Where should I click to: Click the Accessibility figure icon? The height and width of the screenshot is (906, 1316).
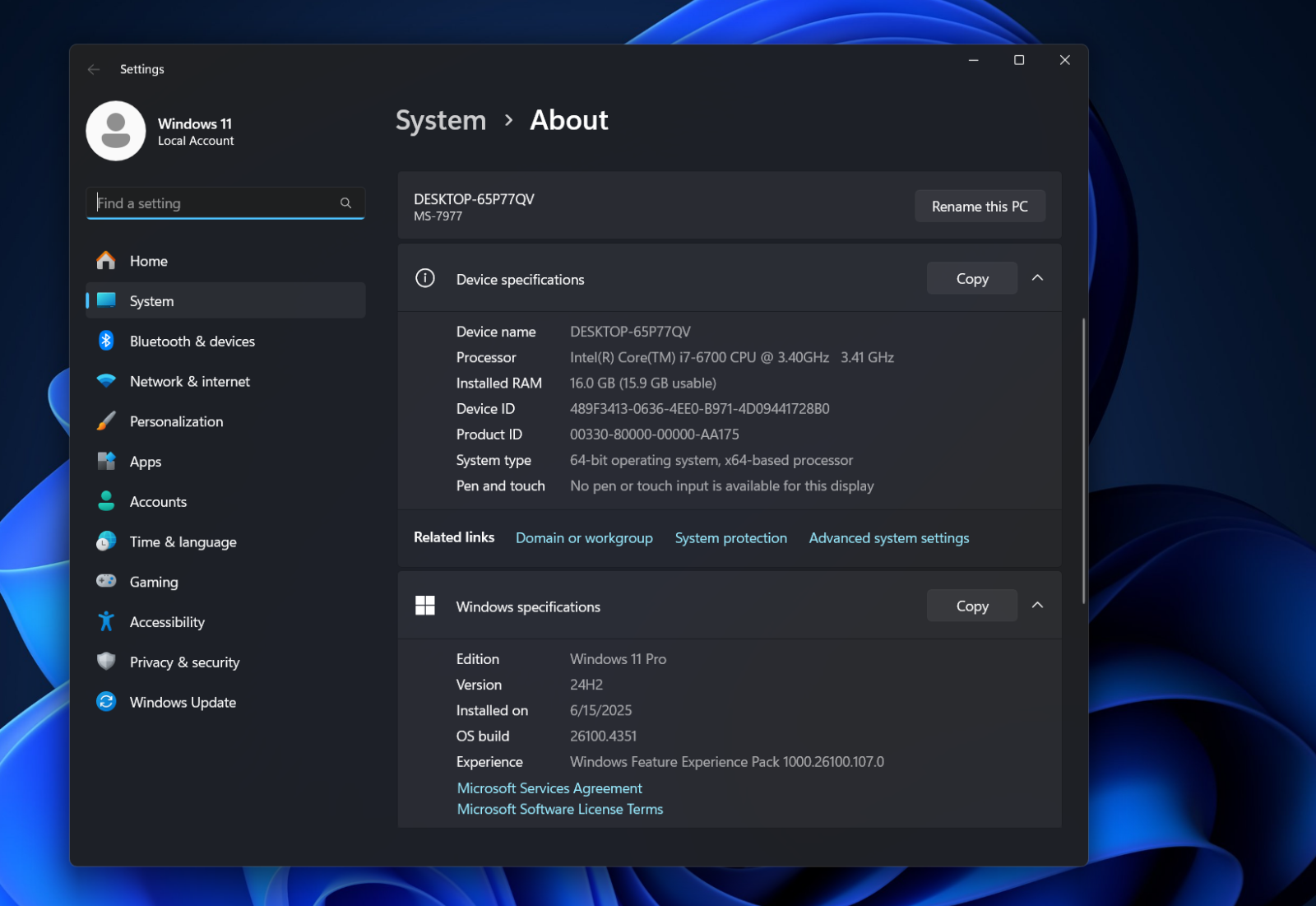(x=106, y=621)
